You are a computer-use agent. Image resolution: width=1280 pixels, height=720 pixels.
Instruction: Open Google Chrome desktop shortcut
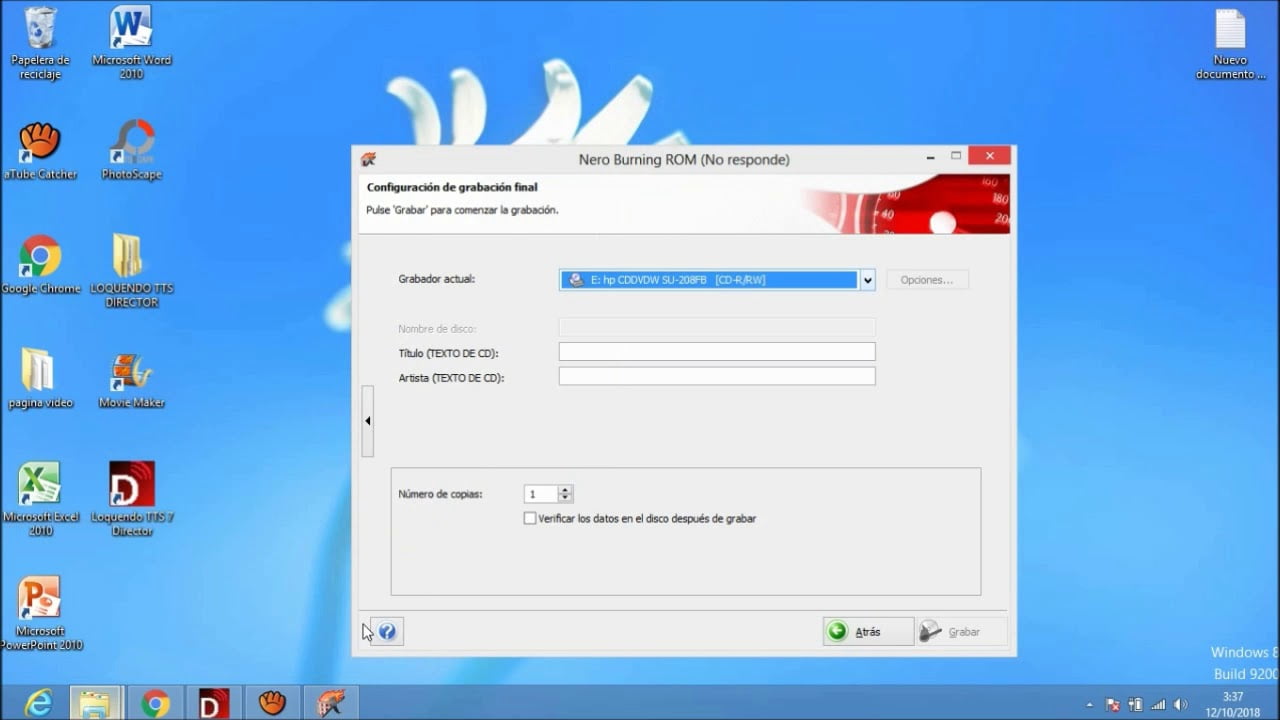[40, 265]
